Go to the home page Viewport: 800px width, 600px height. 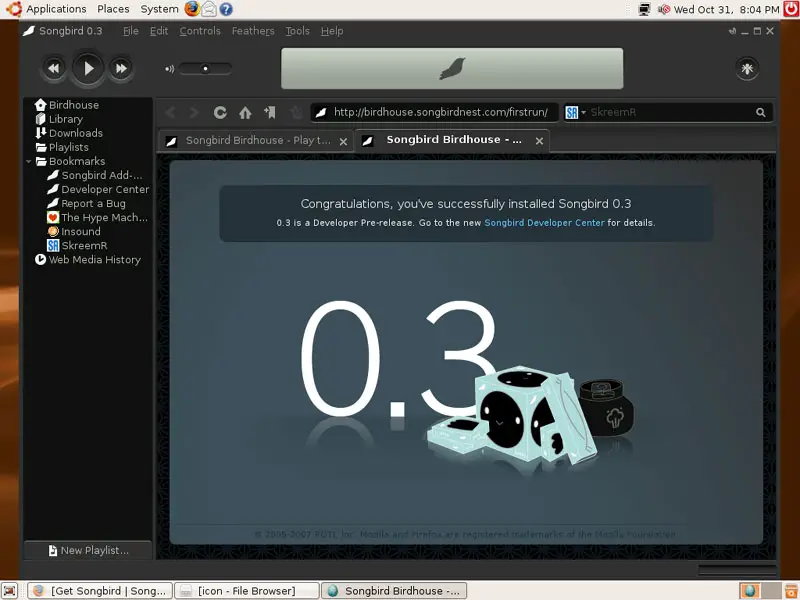(245, 112)
